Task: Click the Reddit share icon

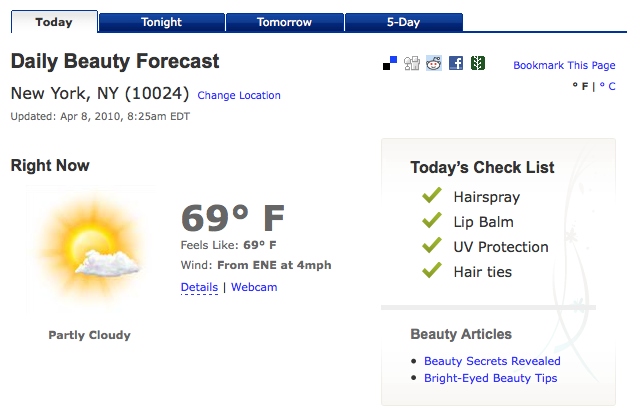Action: pos(434,64)
